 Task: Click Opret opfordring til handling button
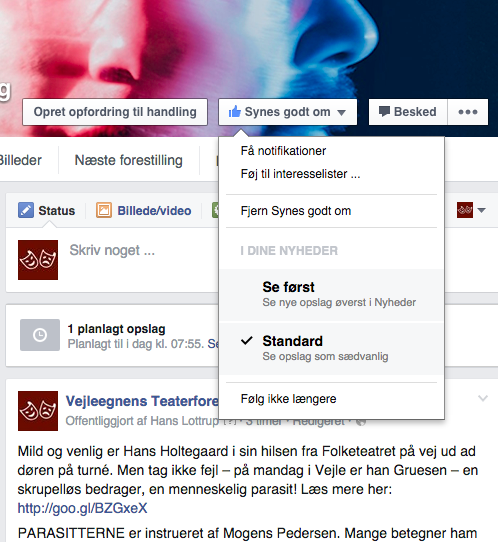click(x=115, y=112)
